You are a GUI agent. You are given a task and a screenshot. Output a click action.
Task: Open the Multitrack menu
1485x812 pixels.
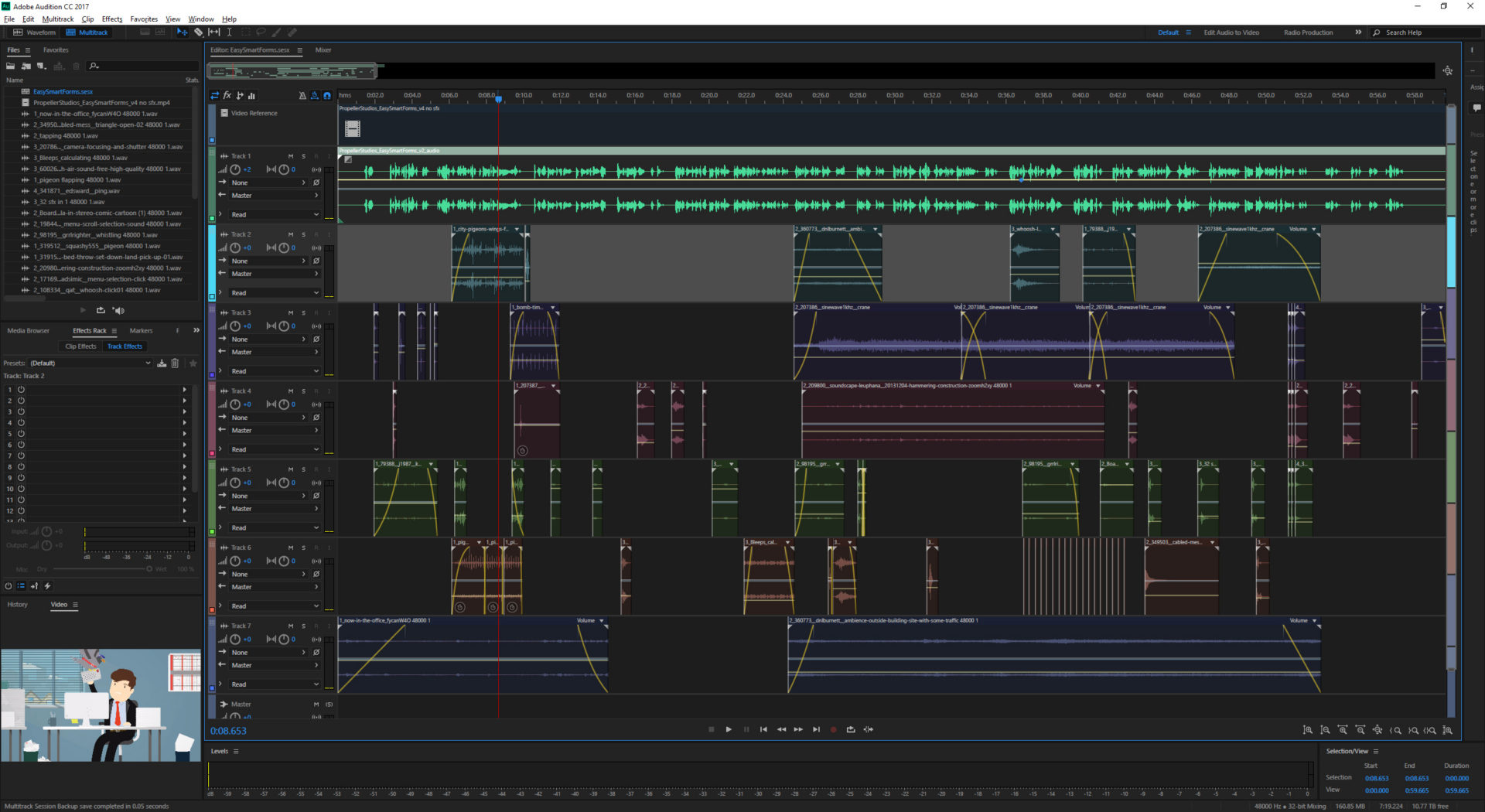pyautogui.click(x=58, y=19)
